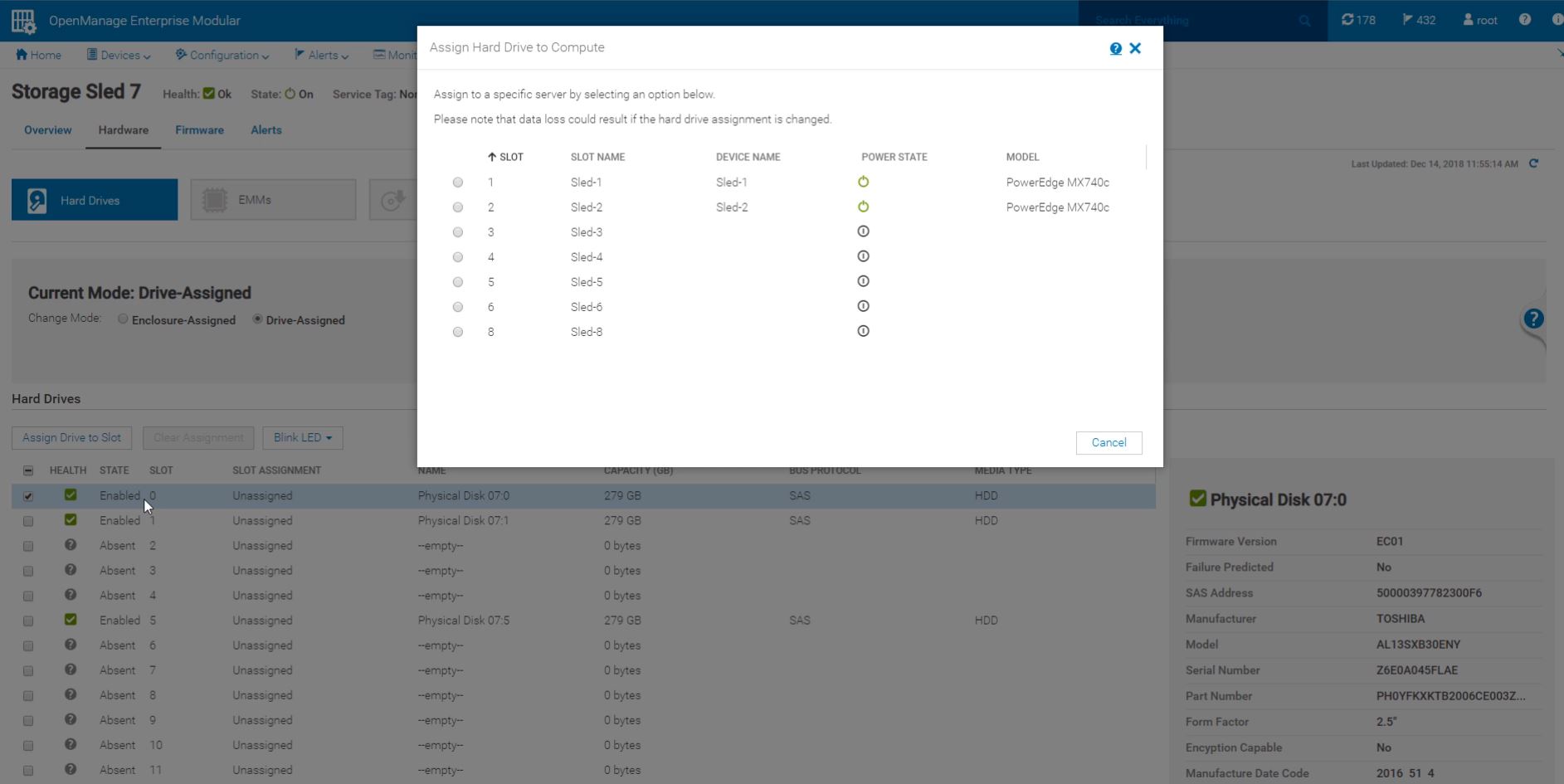This screenshot has height=784, width=1564.
Task: Click the health icon for Physical Disk 07:5
Action: 71,619
